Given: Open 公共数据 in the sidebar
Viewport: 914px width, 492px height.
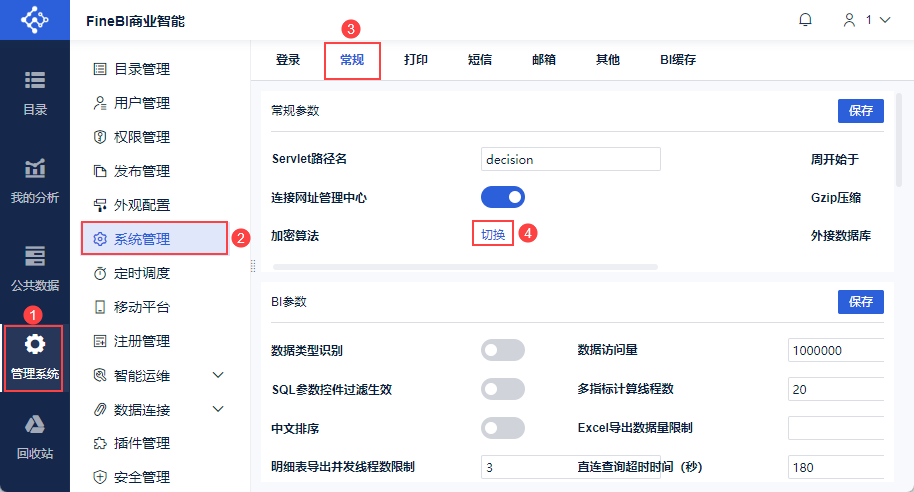Looking at the screenshot, I should (x=35, y=266).
